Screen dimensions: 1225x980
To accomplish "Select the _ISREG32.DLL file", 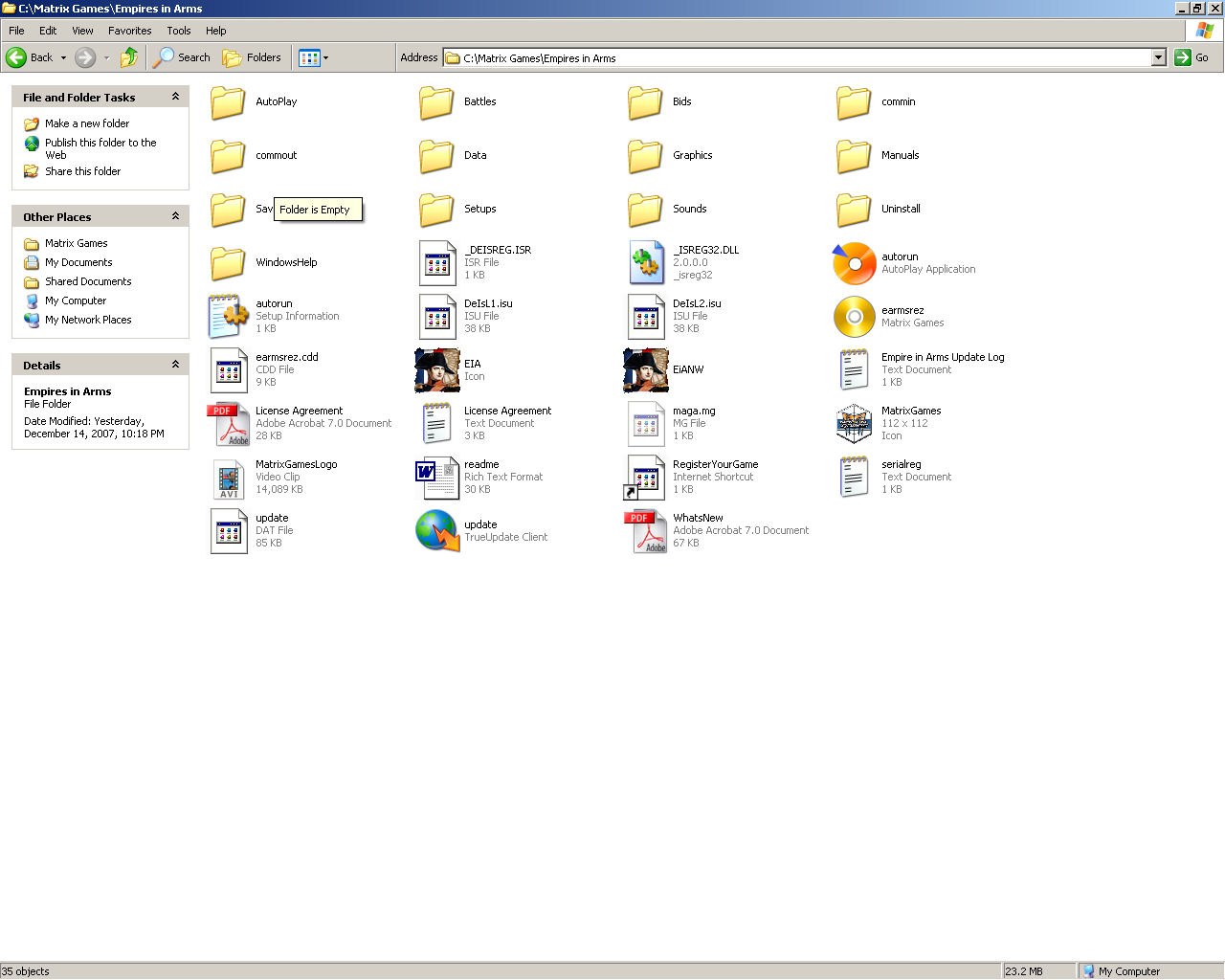I will pyautogui.click(x=646, y=262).
